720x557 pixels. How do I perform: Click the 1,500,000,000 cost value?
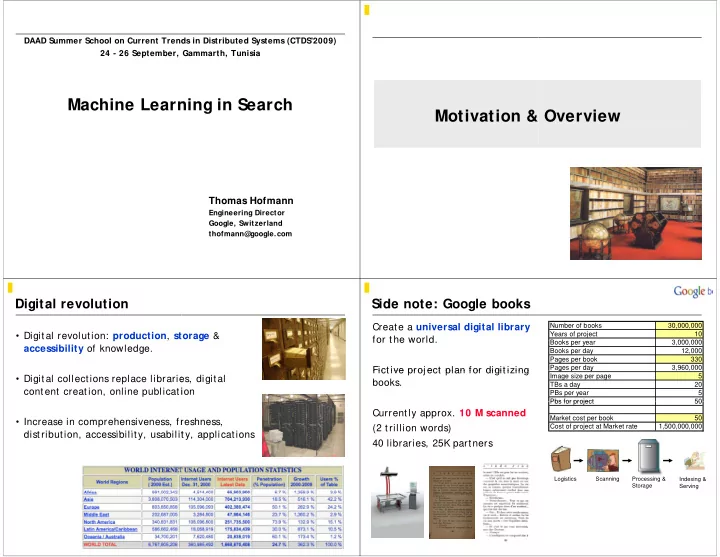coord(679,426)
